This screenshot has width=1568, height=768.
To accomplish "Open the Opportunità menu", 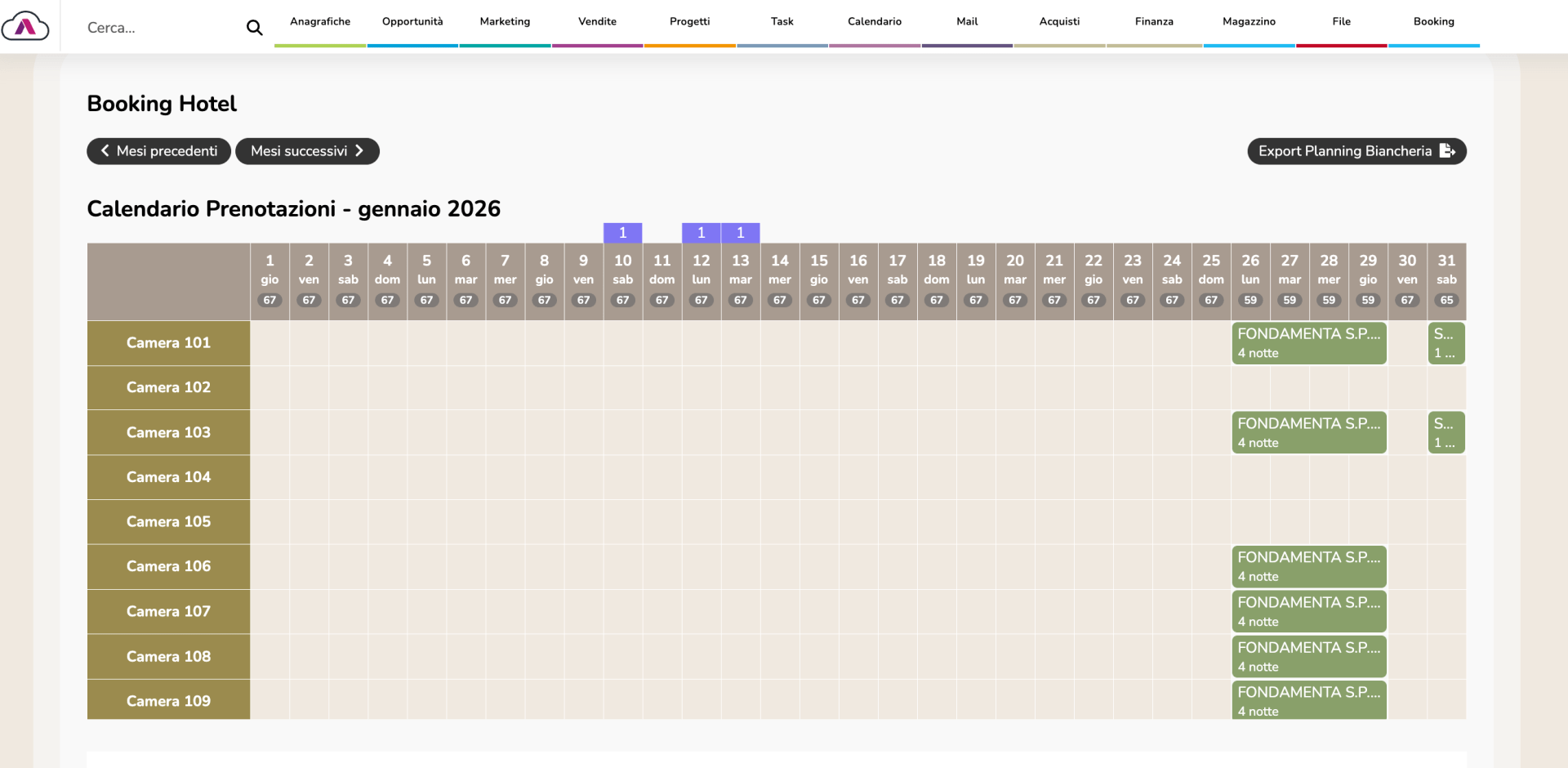I will [412, 22].
